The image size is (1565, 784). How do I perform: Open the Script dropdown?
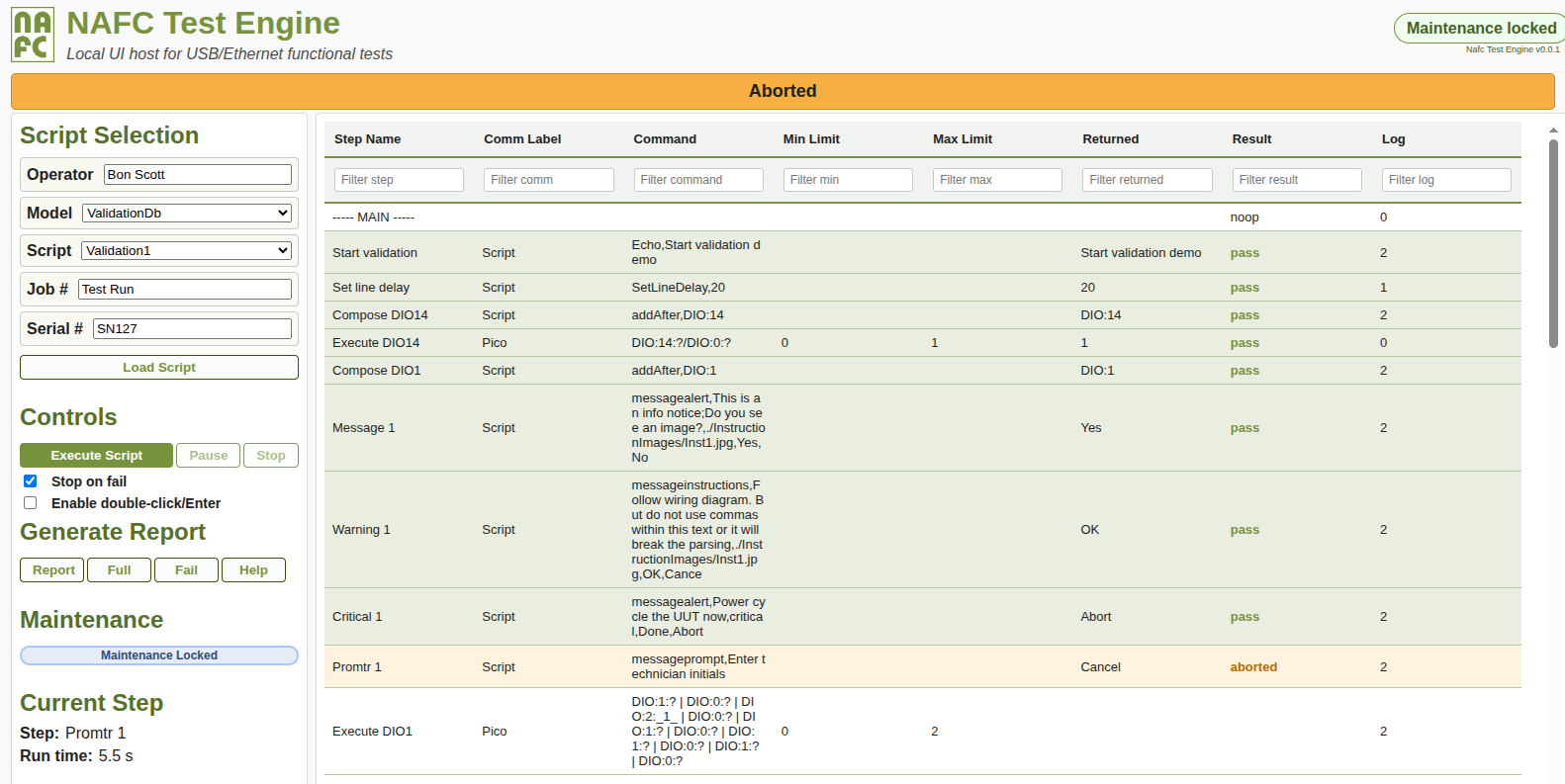point(186,251)
